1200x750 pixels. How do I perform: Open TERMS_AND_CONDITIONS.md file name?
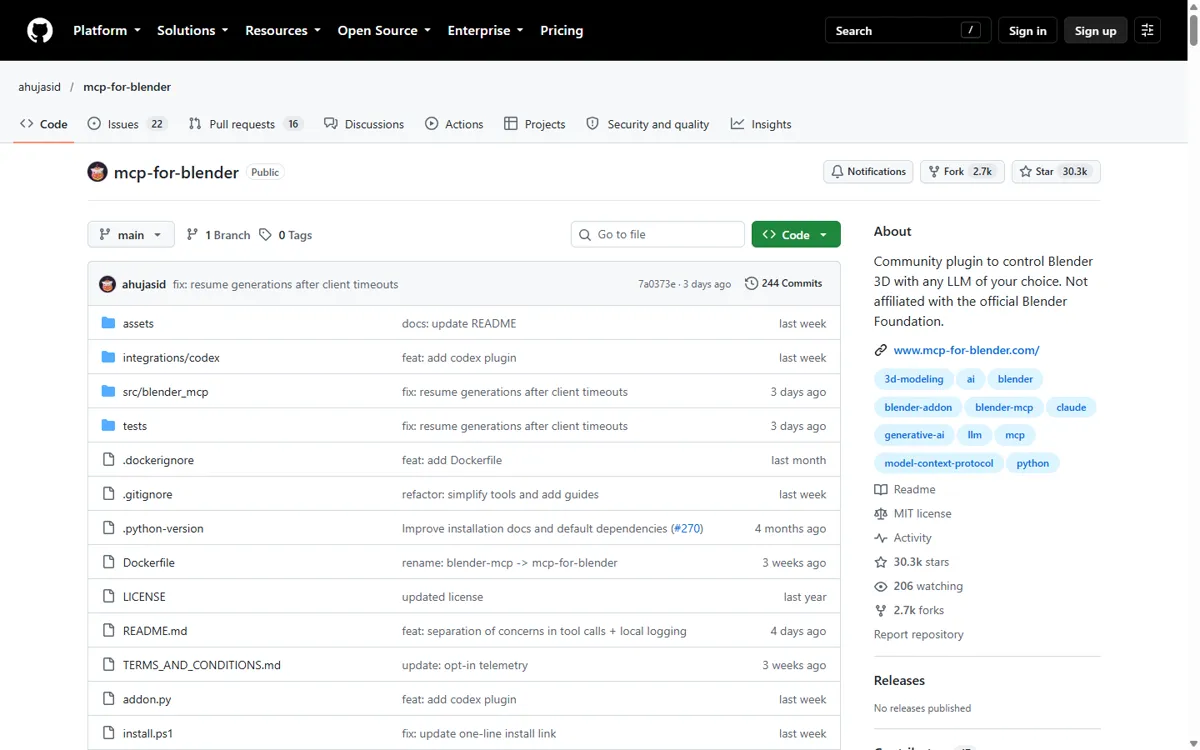tap(202, 665)
